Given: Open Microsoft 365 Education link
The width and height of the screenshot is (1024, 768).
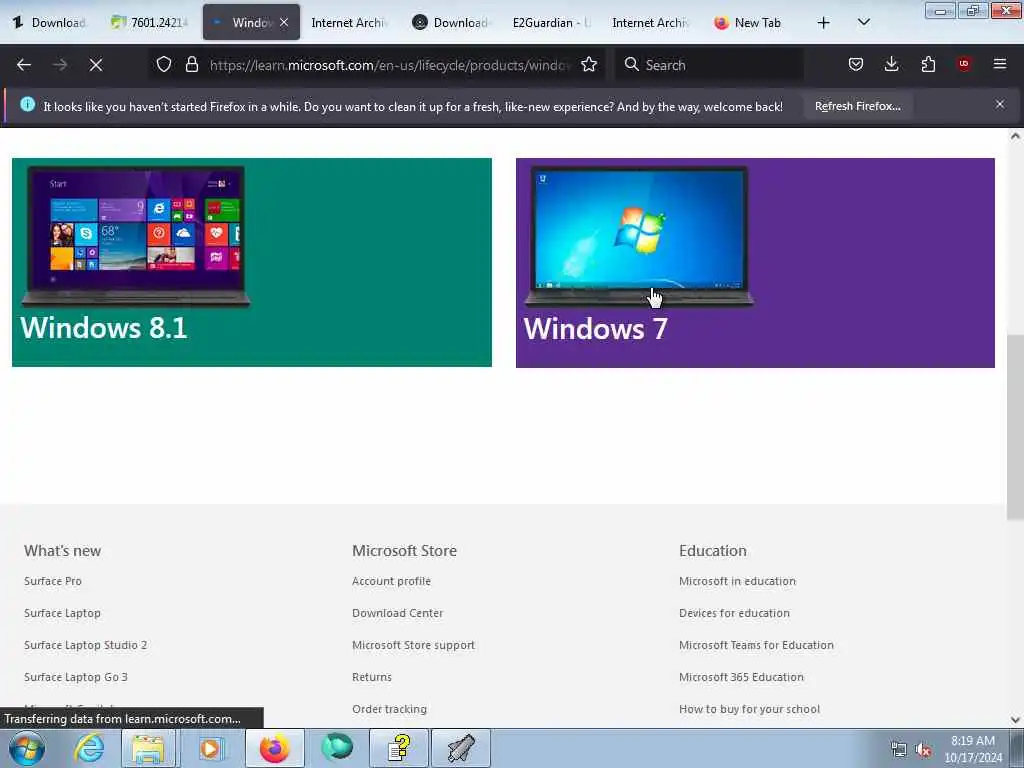Looking at the screenshot, I should coord(741,677).
